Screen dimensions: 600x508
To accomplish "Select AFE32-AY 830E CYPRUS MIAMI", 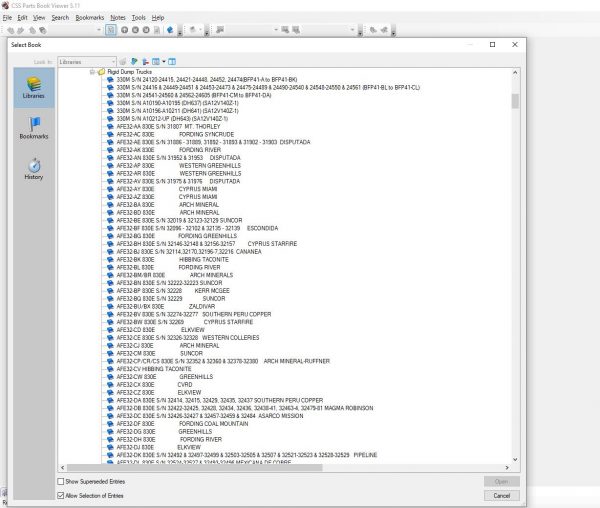I will click(x=167, y=189).
